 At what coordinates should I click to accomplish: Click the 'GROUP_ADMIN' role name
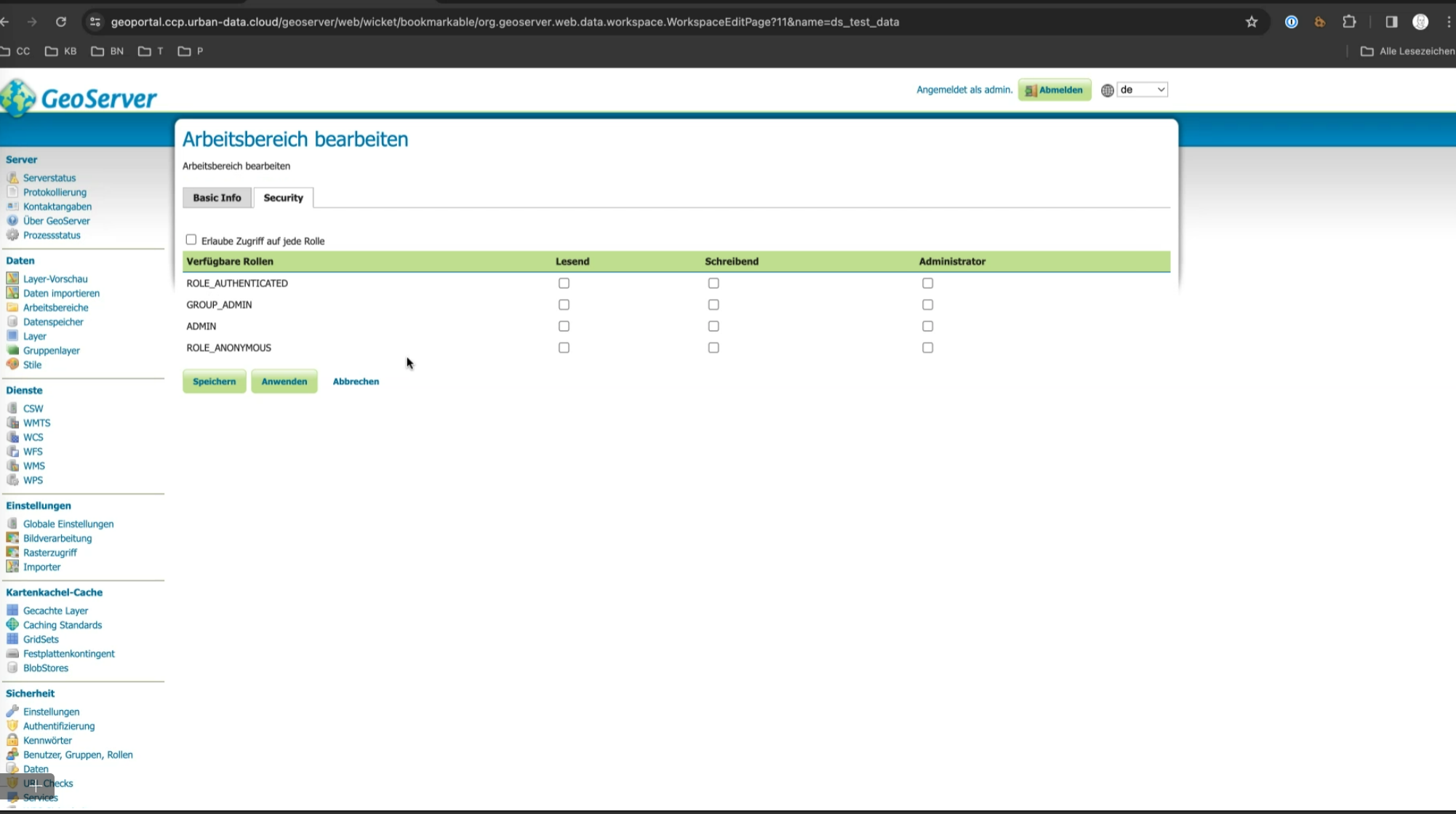point(220,305)
